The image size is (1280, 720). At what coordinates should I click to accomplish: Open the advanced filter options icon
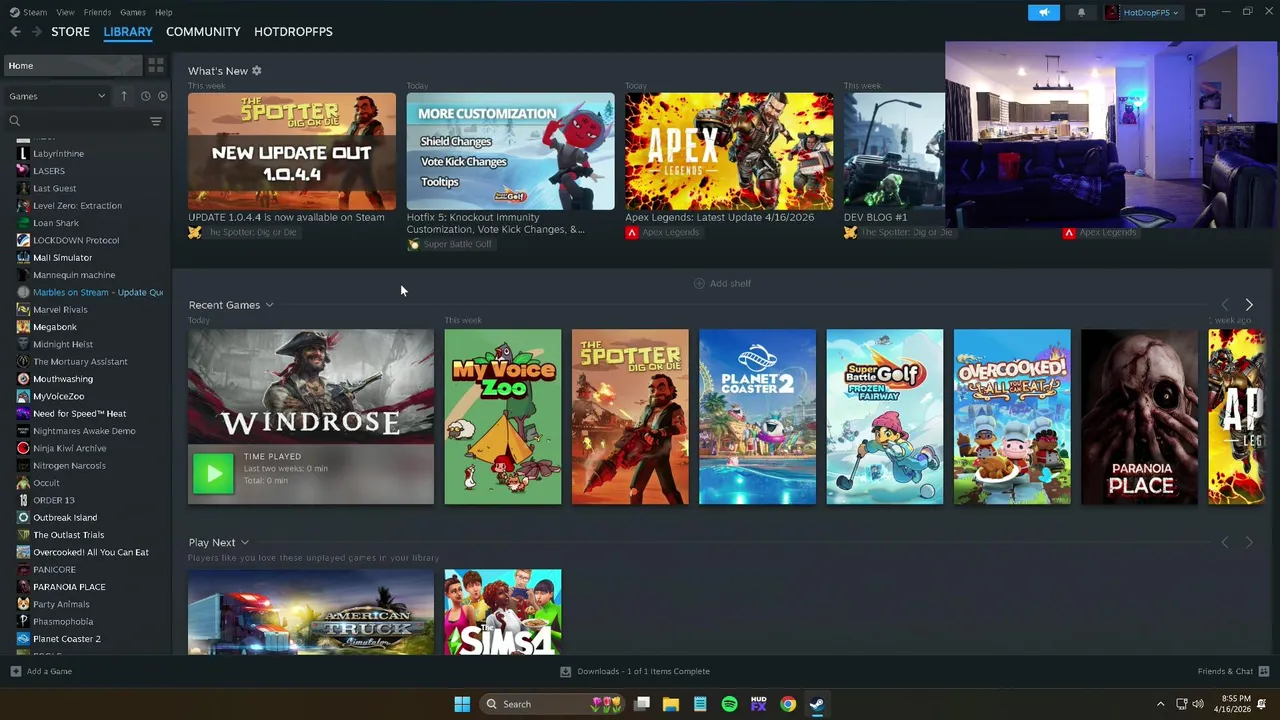[x=155, y=121]
